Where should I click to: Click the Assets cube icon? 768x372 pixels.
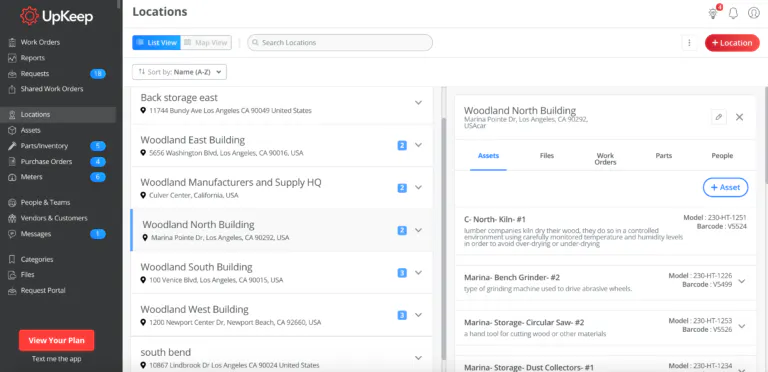click(x=12, y=131)
